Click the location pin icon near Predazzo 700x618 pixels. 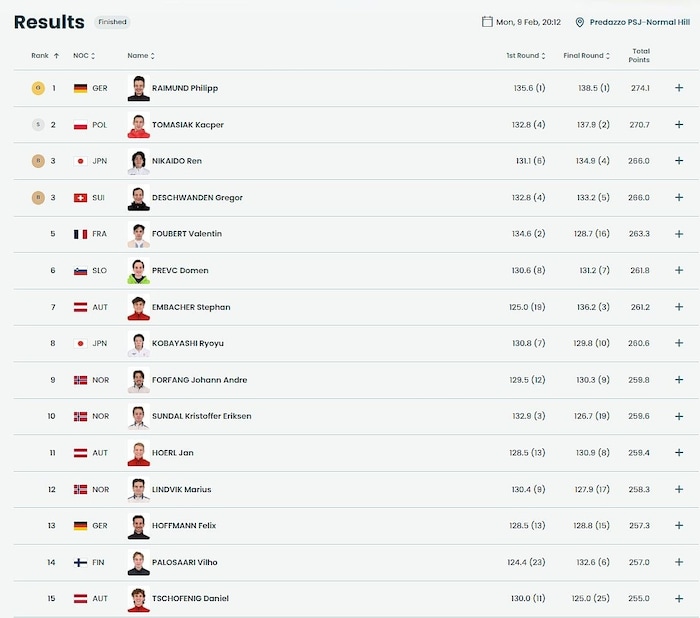(580, 21)
